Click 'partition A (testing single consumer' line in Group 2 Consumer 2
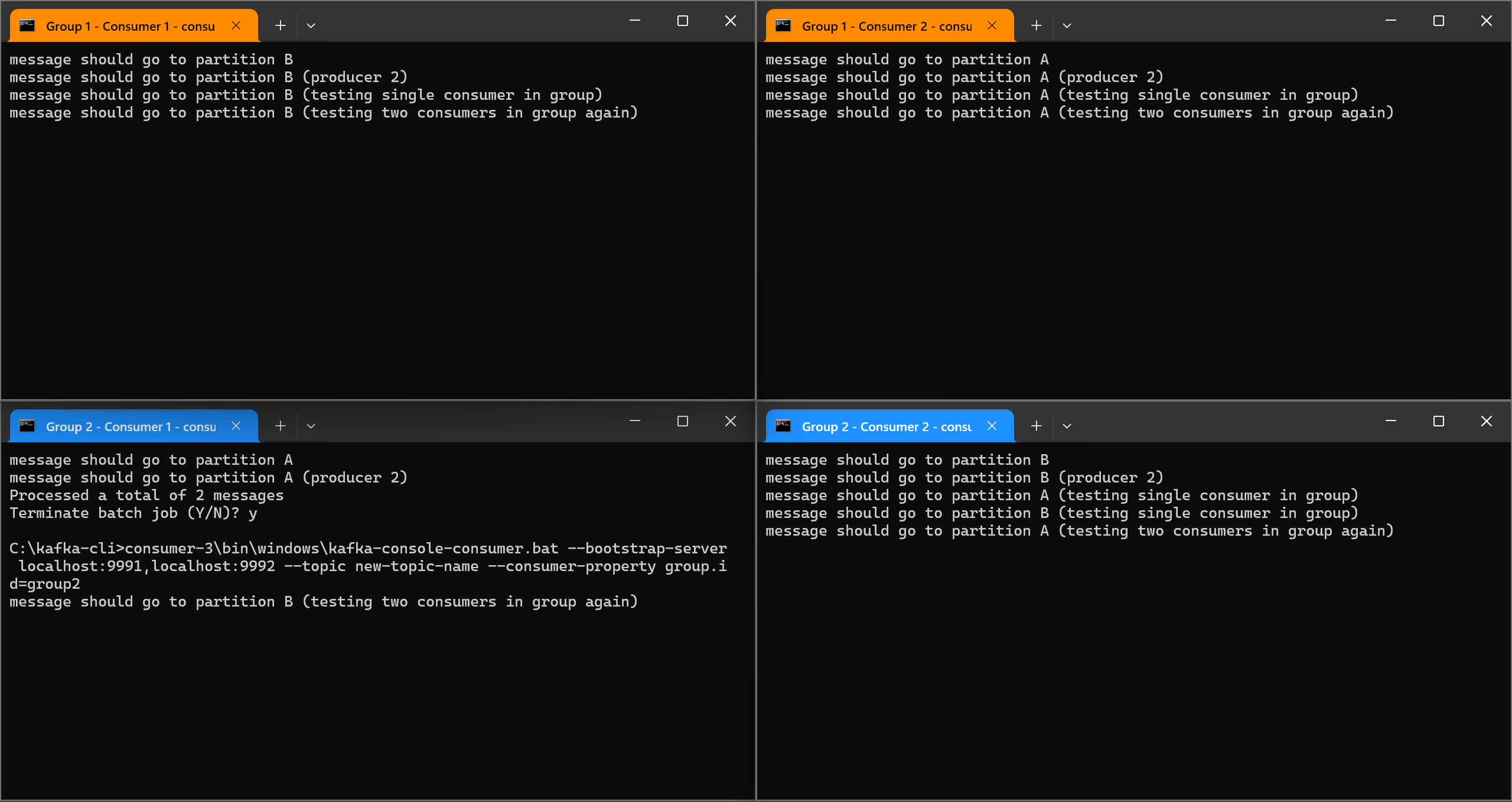 pos(1062,495)
